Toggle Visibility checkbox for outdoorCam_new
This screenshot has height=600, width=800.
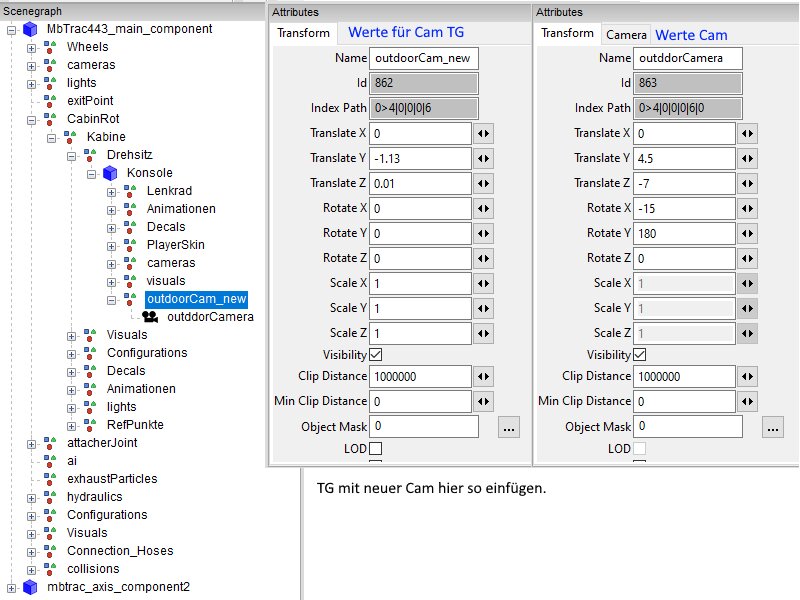click(376, 354)
